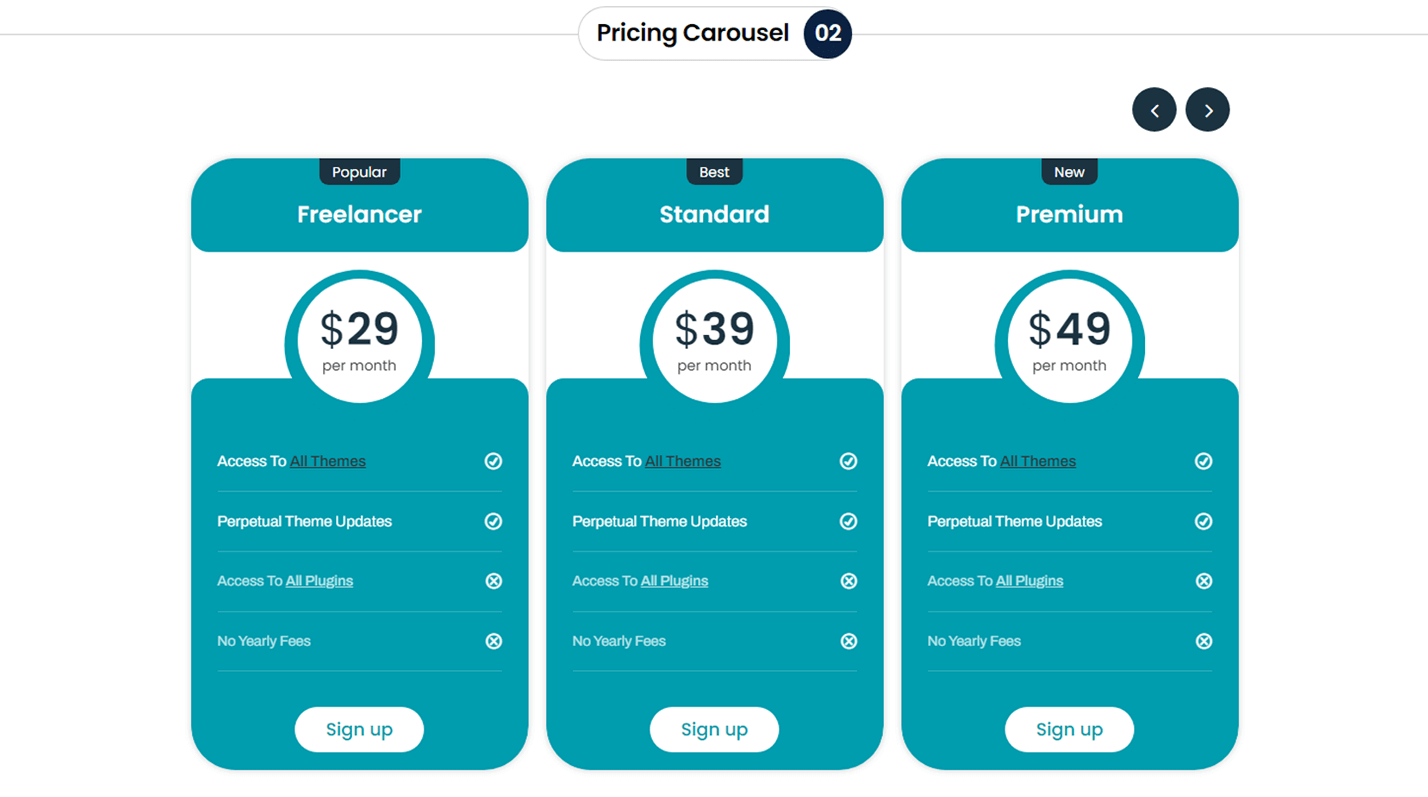Click the 02 number badge in heading
Screen dimensions: 1428x797
click(827, 33)
